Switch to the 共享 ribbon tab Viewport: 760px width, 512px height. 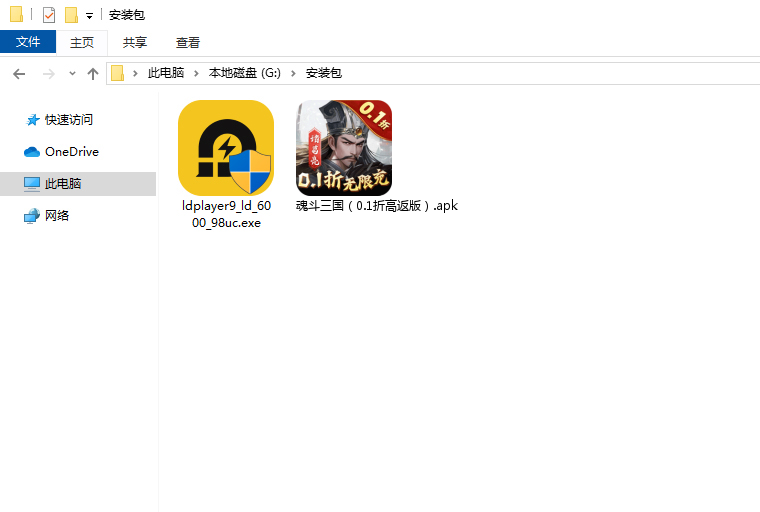click(x=135, y=42)
